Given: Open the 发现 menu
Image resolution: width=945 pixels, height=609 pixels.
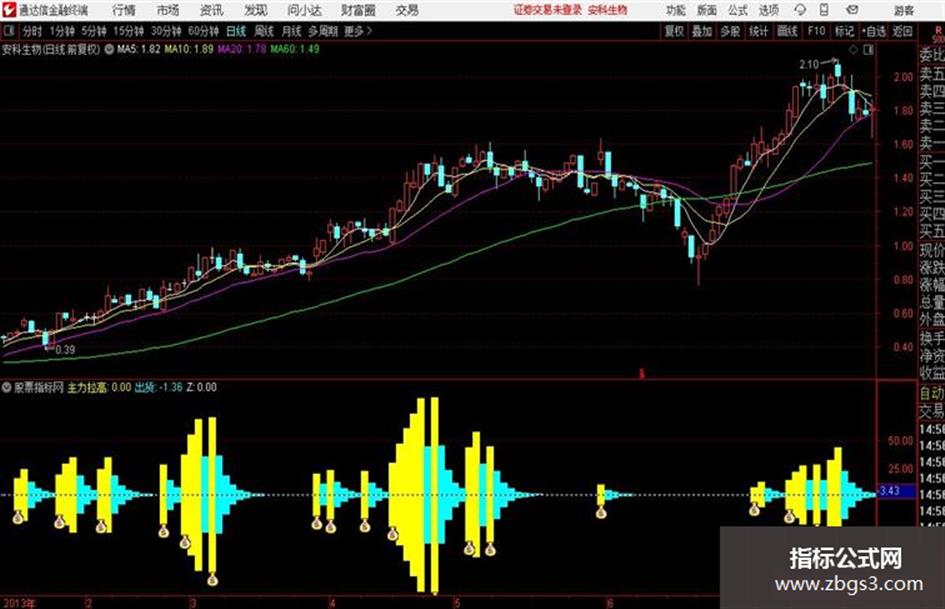Looking at the screenshot, I should pyautogui.click(x=256, y=10).
